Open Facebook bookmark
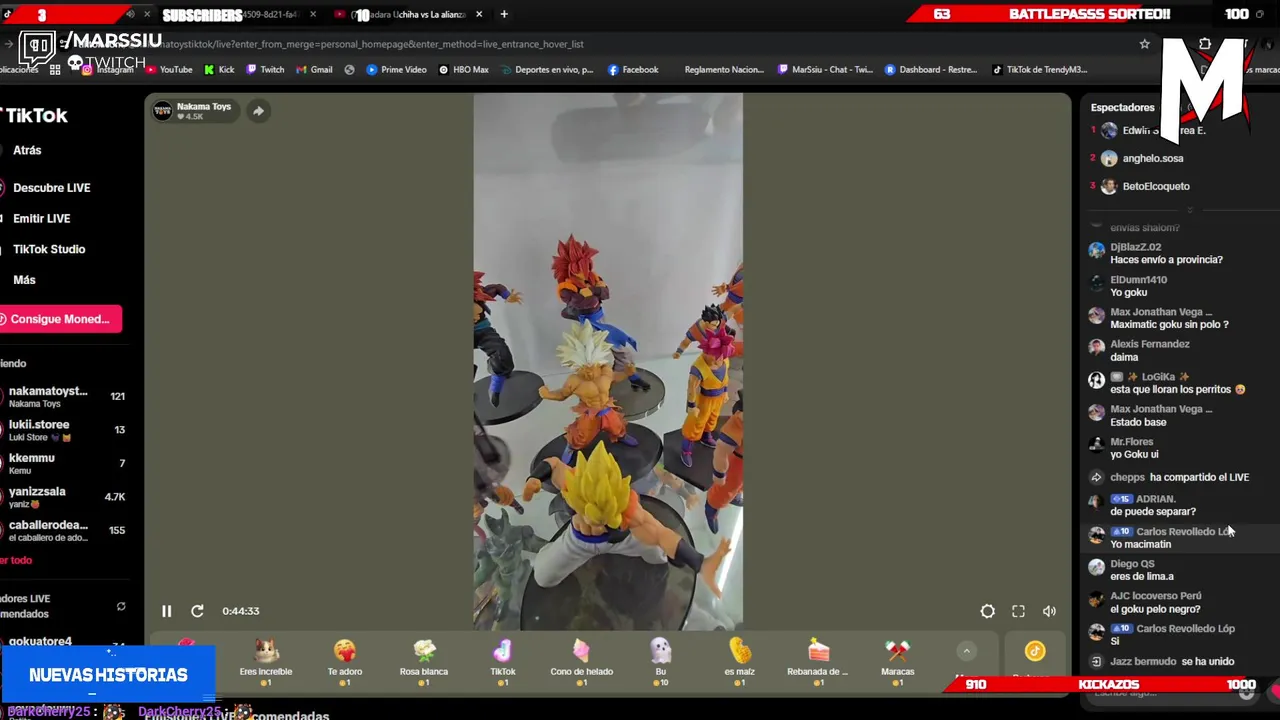Image resolution: width=1280 pixels, height=720 pixels. coord(633,70)
